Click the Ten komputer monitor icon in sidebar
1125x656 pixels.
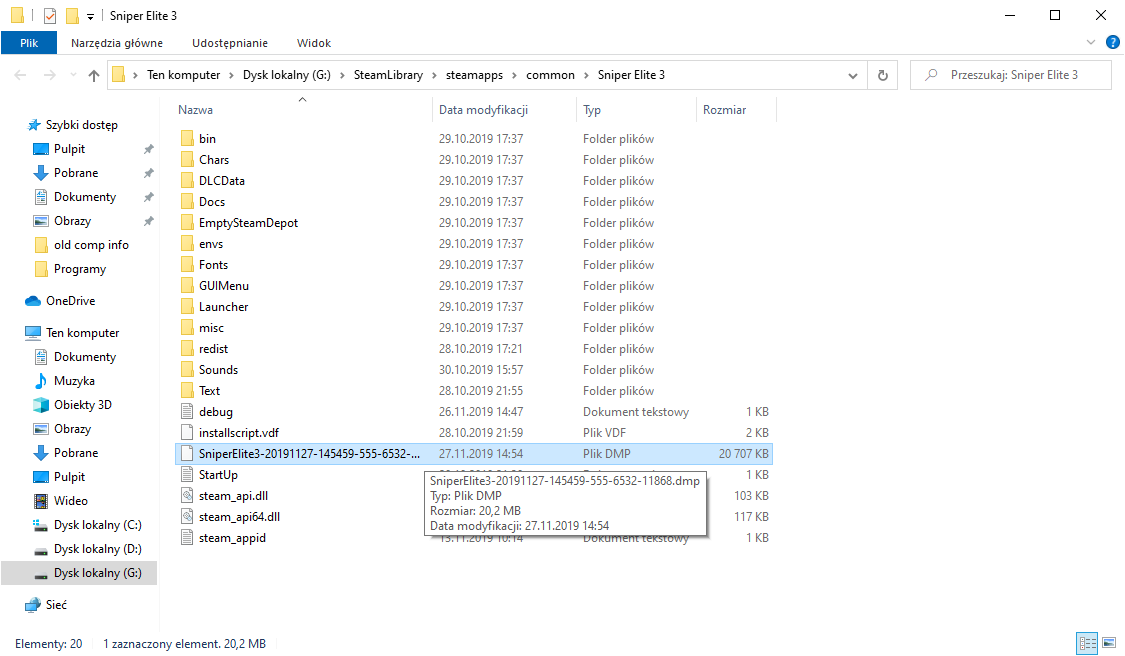33,332
